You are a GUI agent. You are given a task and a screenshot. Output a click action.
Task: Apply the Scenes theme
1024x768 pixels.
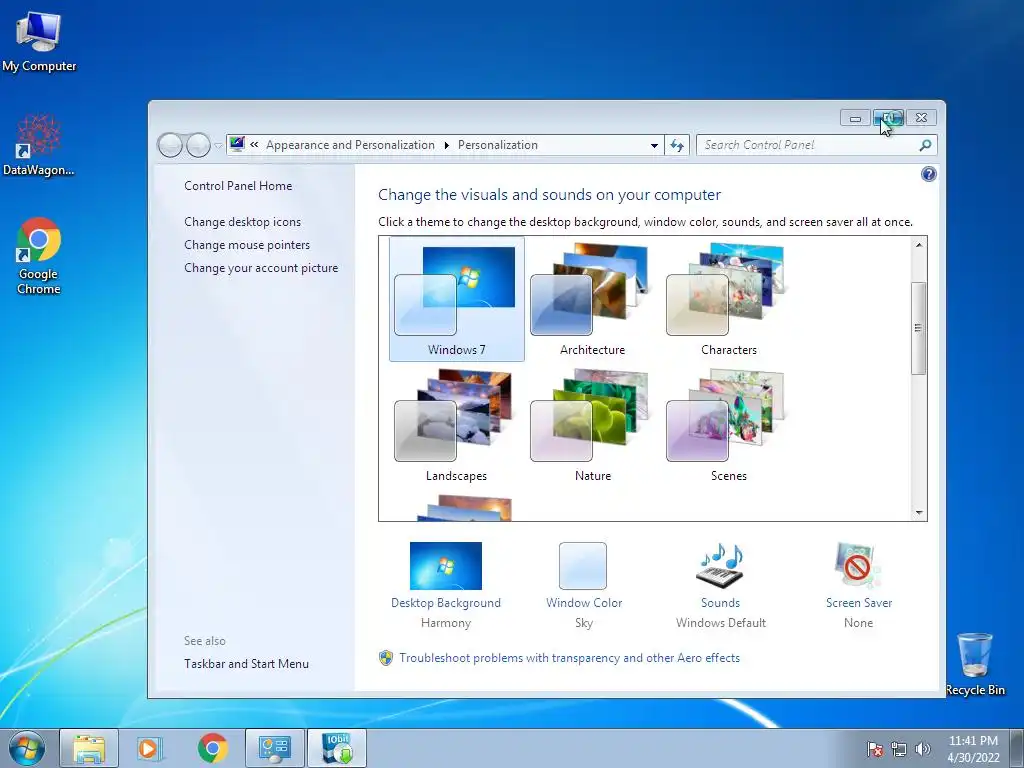pyautogui.click(x=728, y=424)
